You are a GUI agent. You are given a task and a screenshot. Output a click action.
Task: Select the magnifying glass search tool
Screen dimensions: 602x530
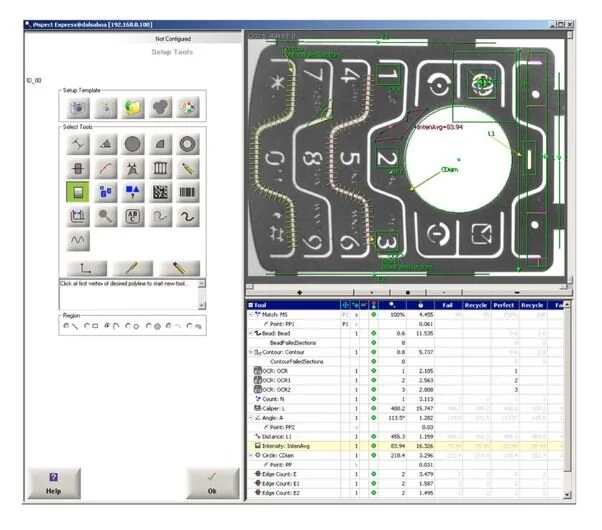106,216
